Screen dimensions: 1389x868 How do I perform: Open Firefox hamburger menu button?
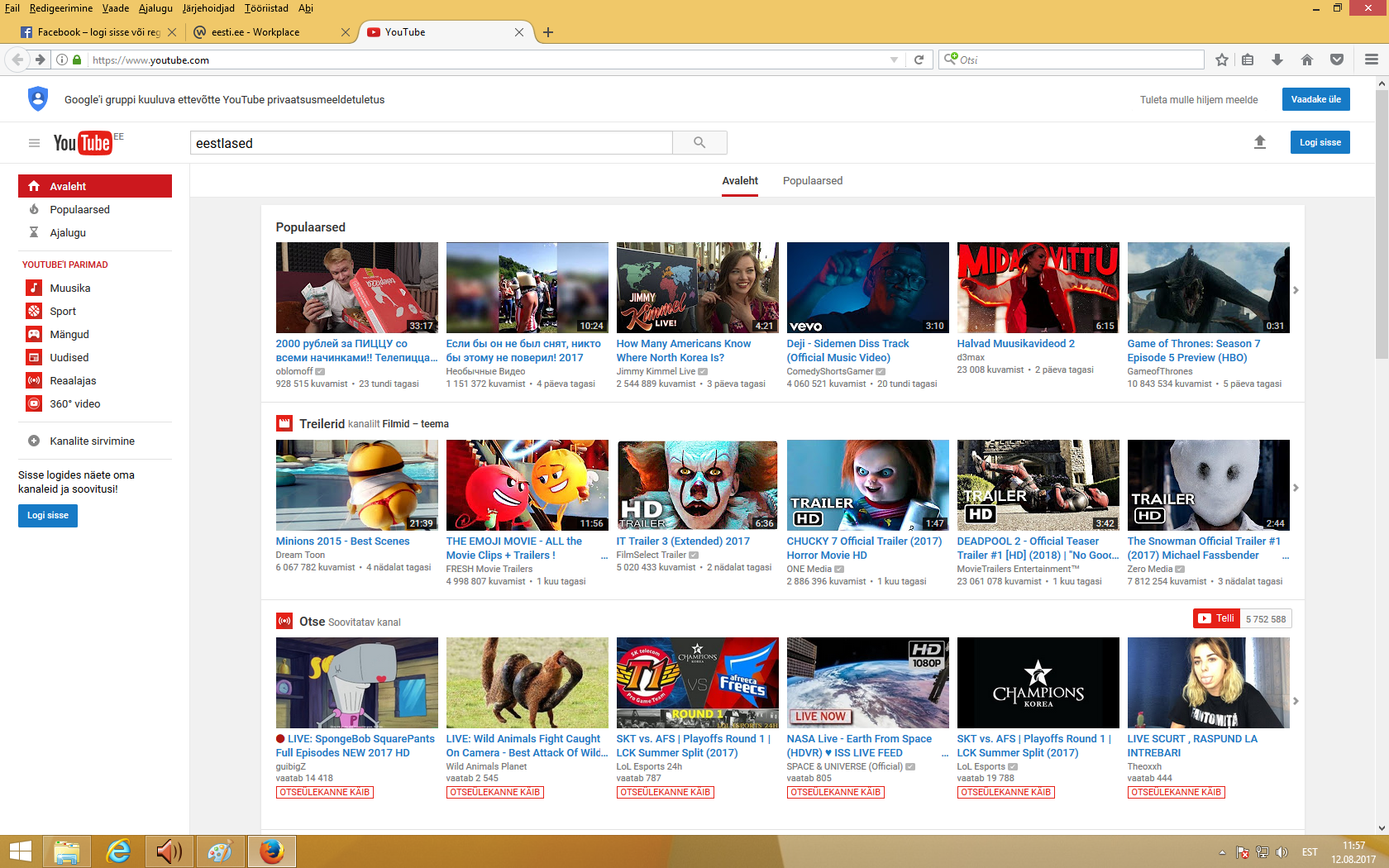click(x=1372, y=60)
